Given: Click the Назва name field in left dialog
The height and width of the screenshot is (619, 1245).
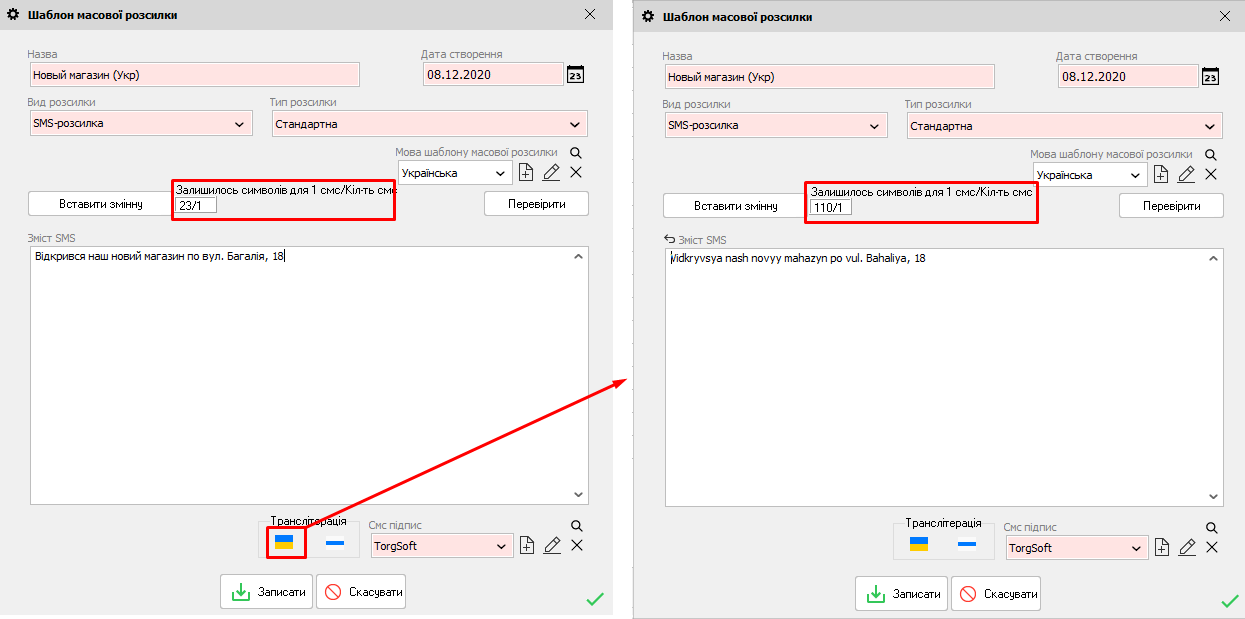Looking at the screenshot, I should [194, 75].
